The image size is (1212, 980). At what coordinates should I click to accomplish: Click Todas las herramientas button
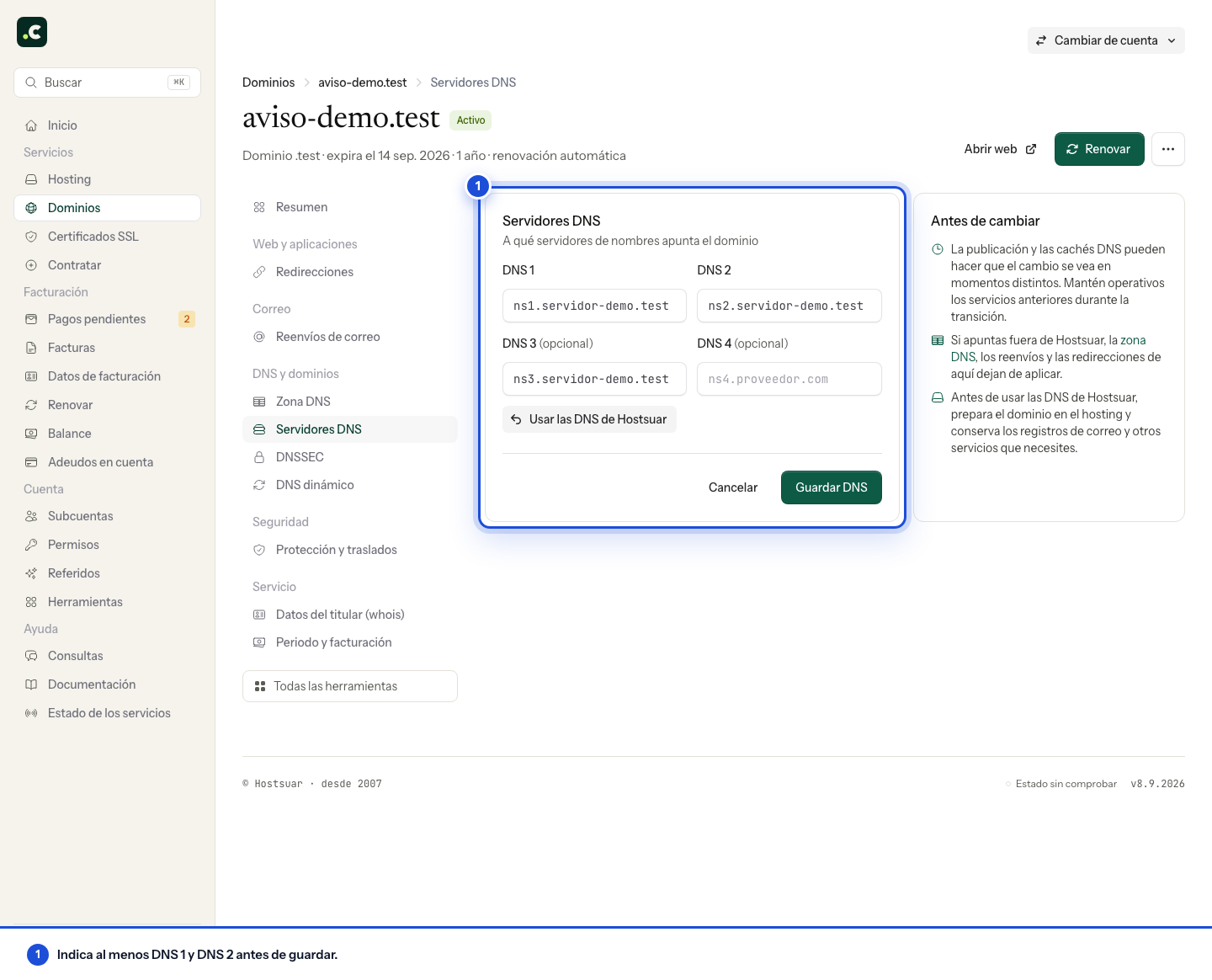[350, 686]
